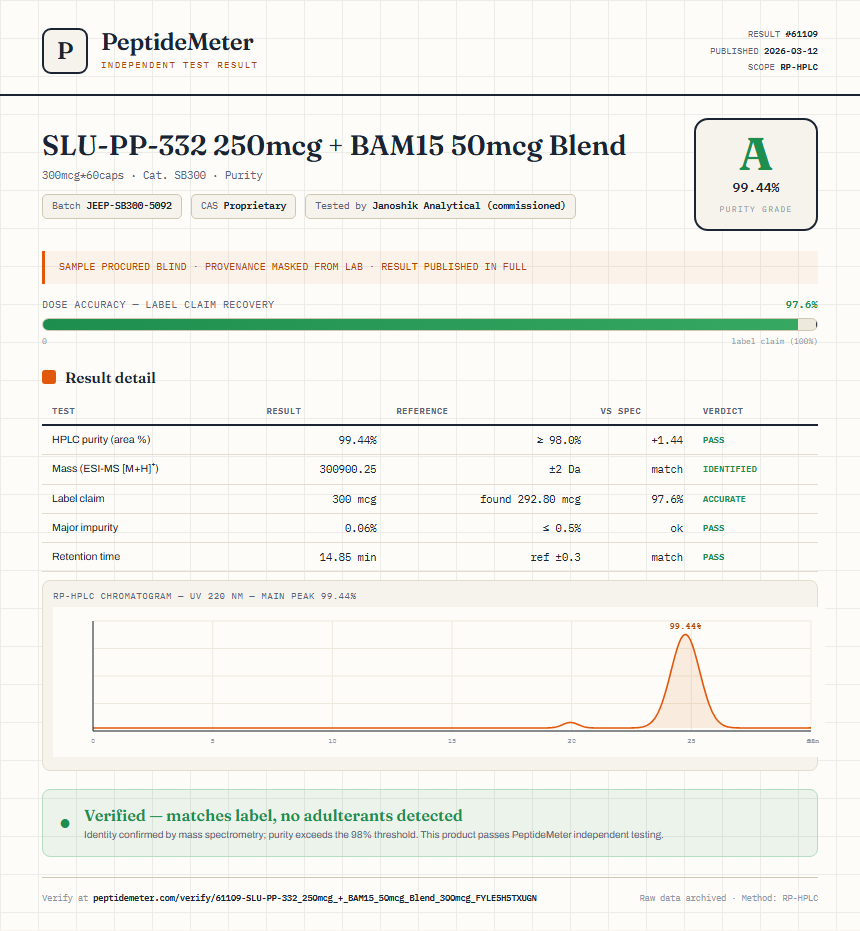The width and height of the screenshot is (860, 931).
Task: Click the sample procured blind notice banner
Action: [x=429, y=267]
